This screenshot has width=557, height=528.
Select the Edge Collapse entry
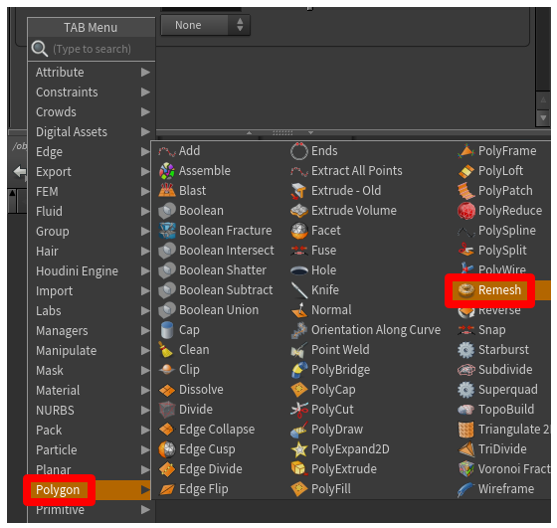[x=217, y=430]
